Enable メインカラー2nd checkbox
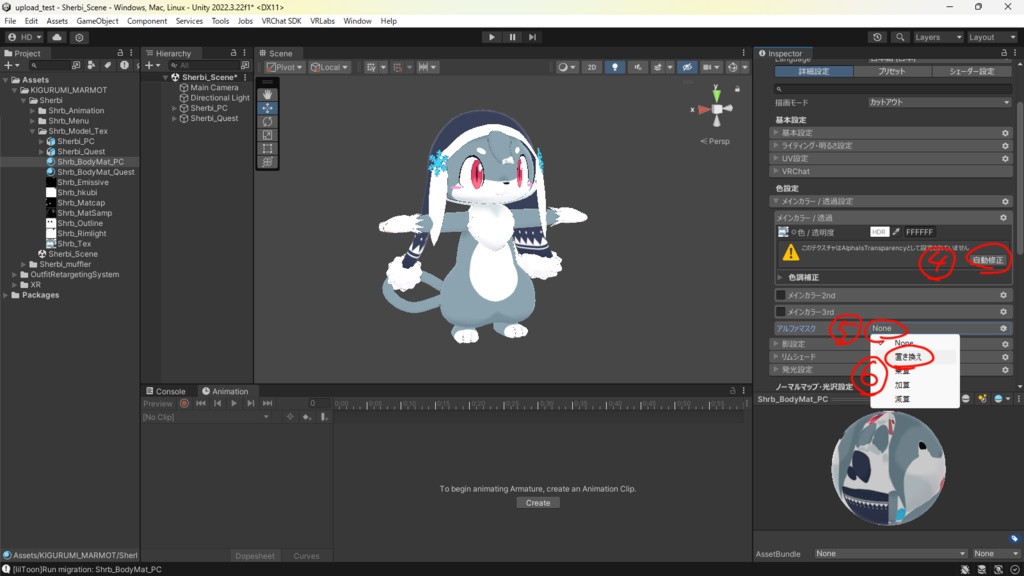This screenshot has width=1024, height=576. pos(780,295)
